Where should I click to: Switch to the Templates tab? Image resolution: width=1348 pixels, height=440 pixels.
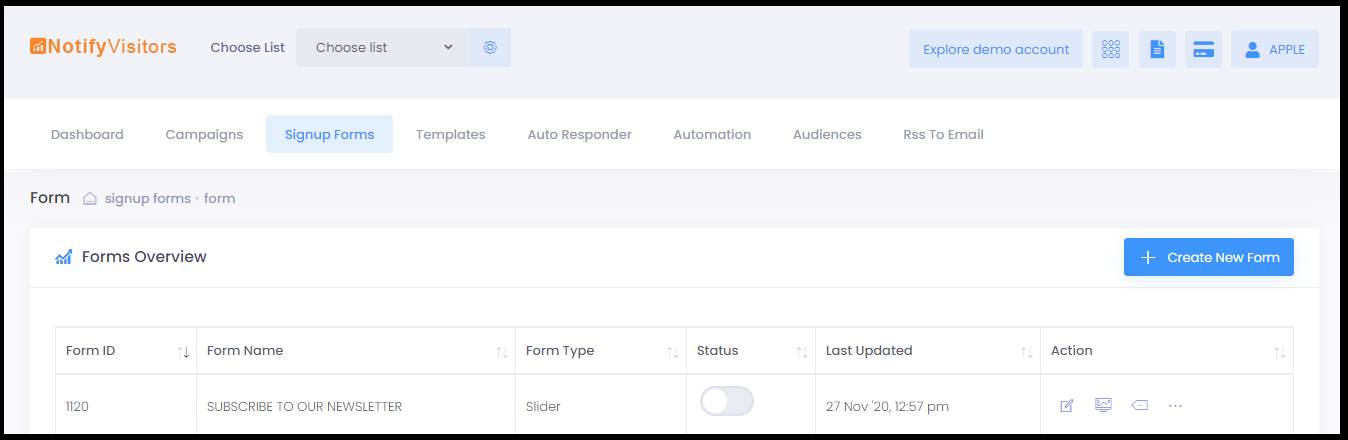click(x=451, y=134)
